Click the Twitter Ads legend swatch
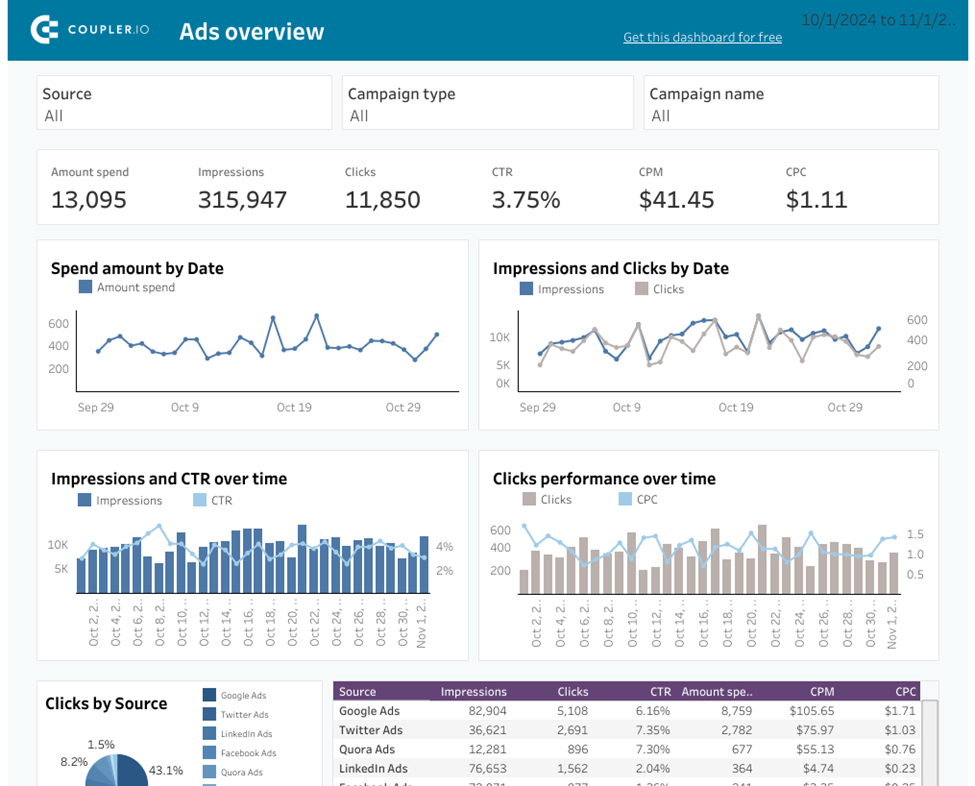The width and height of the screenshot is (975, 786). tap(210, 714)
